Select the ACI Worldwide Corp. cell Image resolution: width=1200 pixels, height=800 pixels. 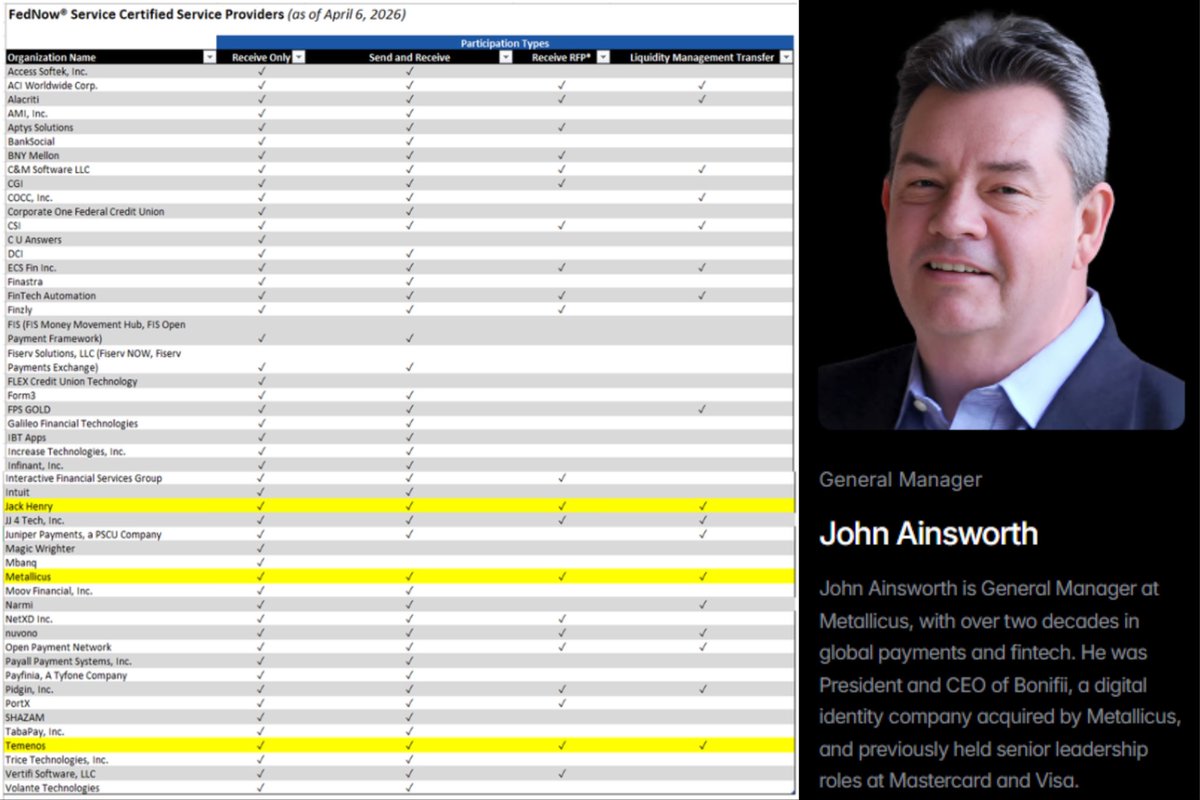click(x=111, y=85)
